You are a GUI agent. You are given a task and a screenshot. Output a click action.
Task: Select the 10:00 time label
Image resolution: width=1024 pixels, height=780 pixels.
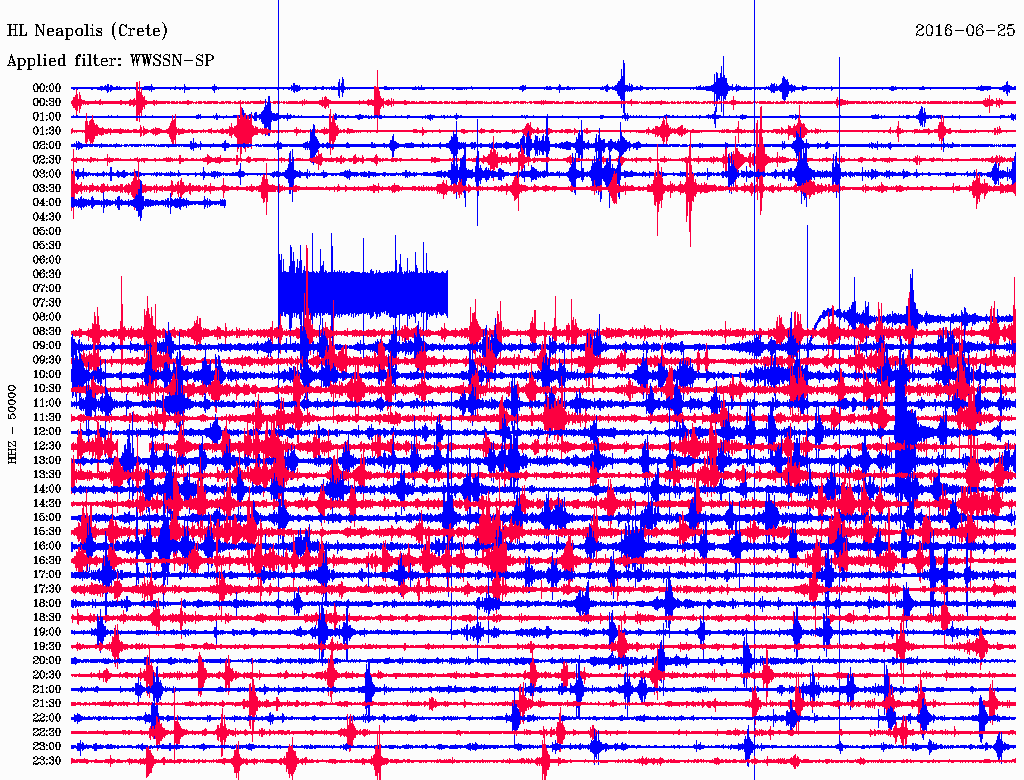pos(47,374)
